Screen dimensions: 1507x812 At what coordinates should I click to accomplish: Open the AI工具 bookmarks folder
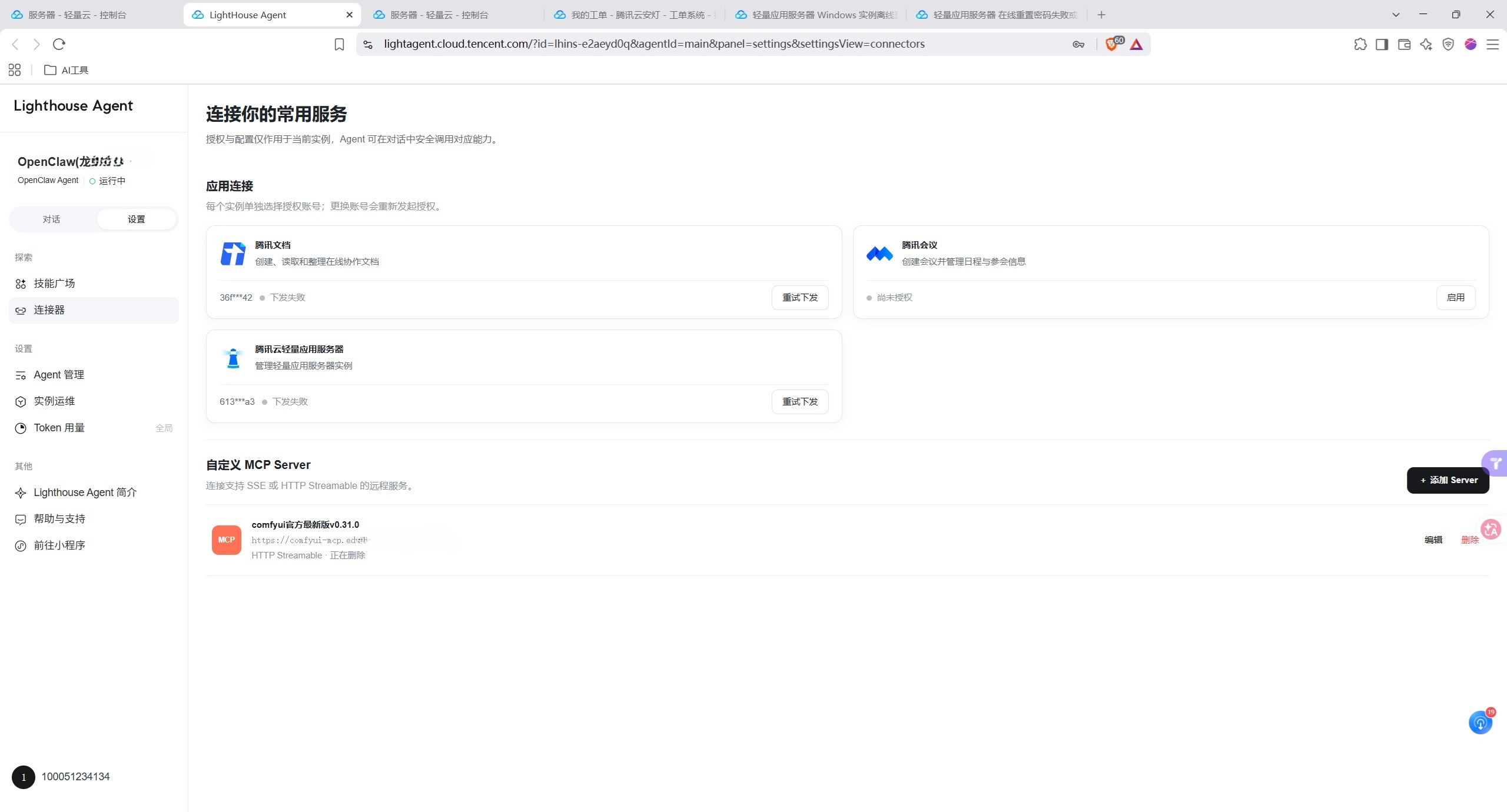pos(67,70)
